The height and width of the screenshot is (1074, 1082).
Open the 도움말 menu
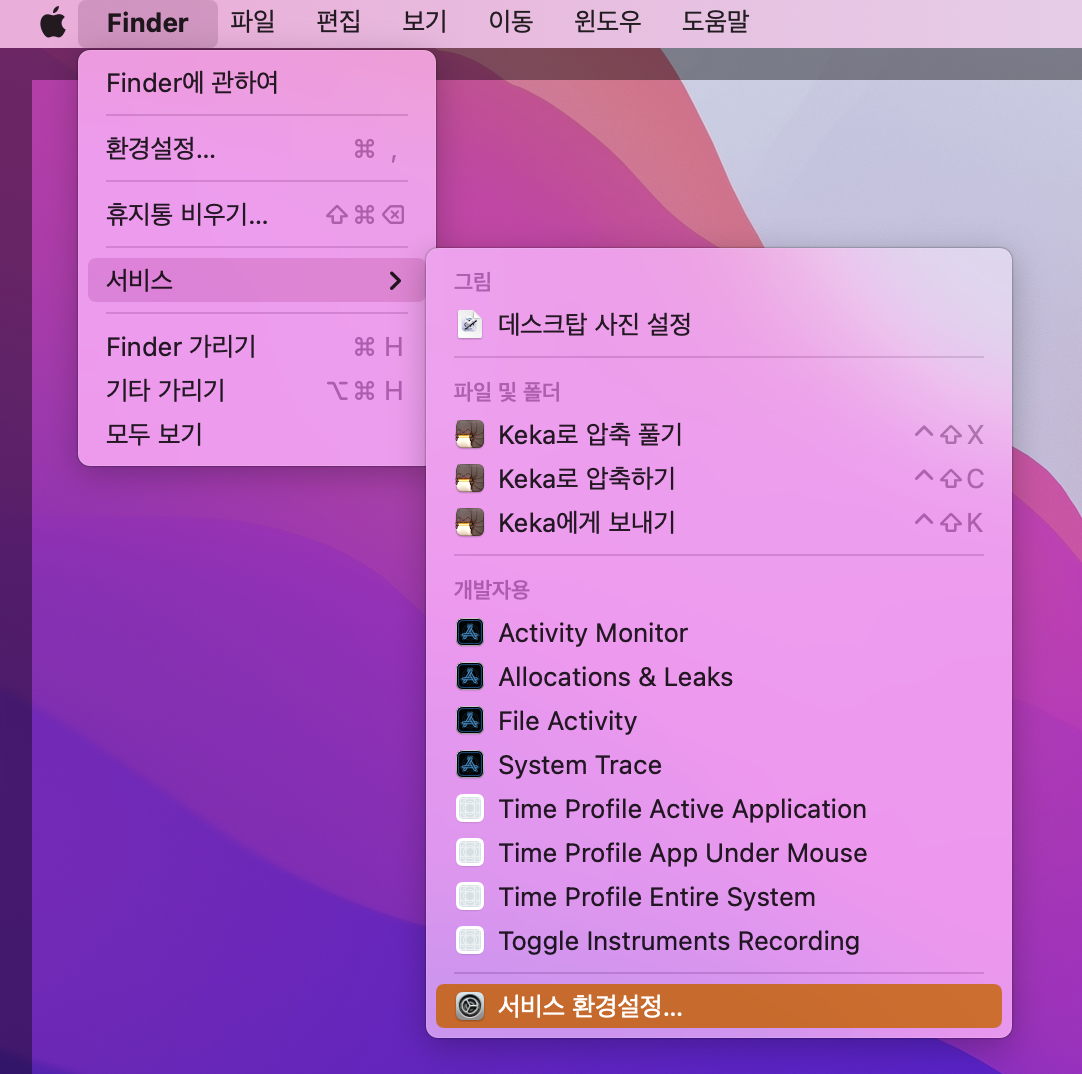(x=715, y=22)
